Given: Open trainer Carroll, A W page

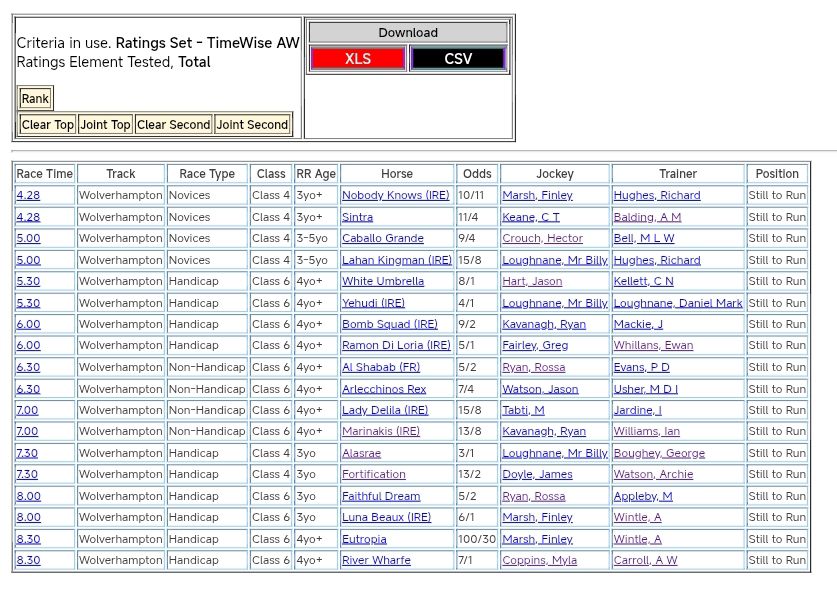Looking at the screenshot, I should coord(645,561).
